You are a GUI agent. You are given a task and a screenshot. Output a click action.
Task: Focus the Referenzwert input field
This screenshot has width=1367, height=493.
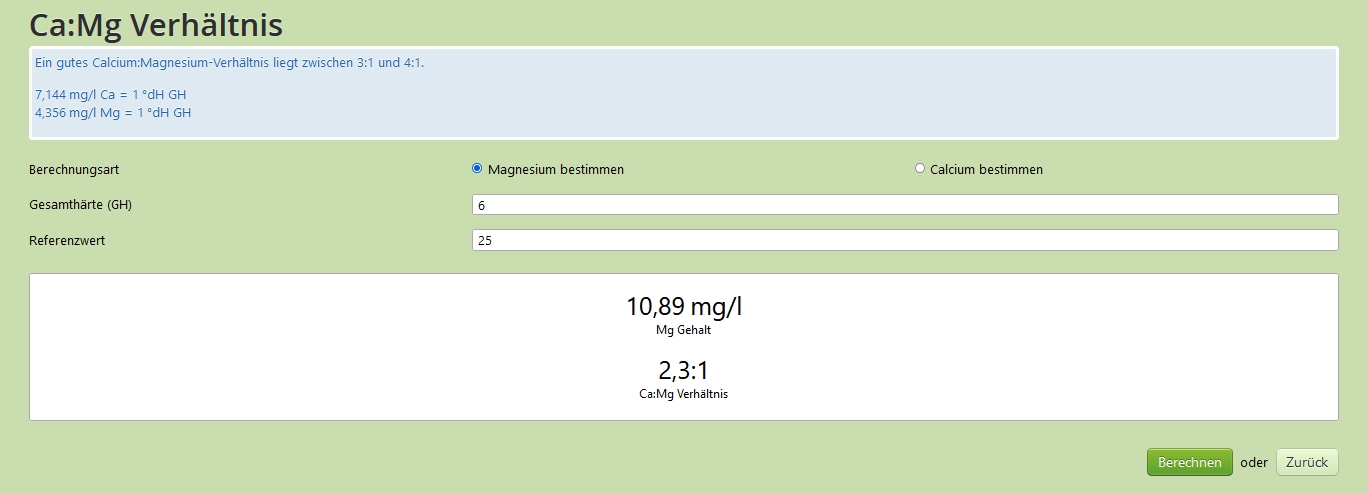click(904, 241)
